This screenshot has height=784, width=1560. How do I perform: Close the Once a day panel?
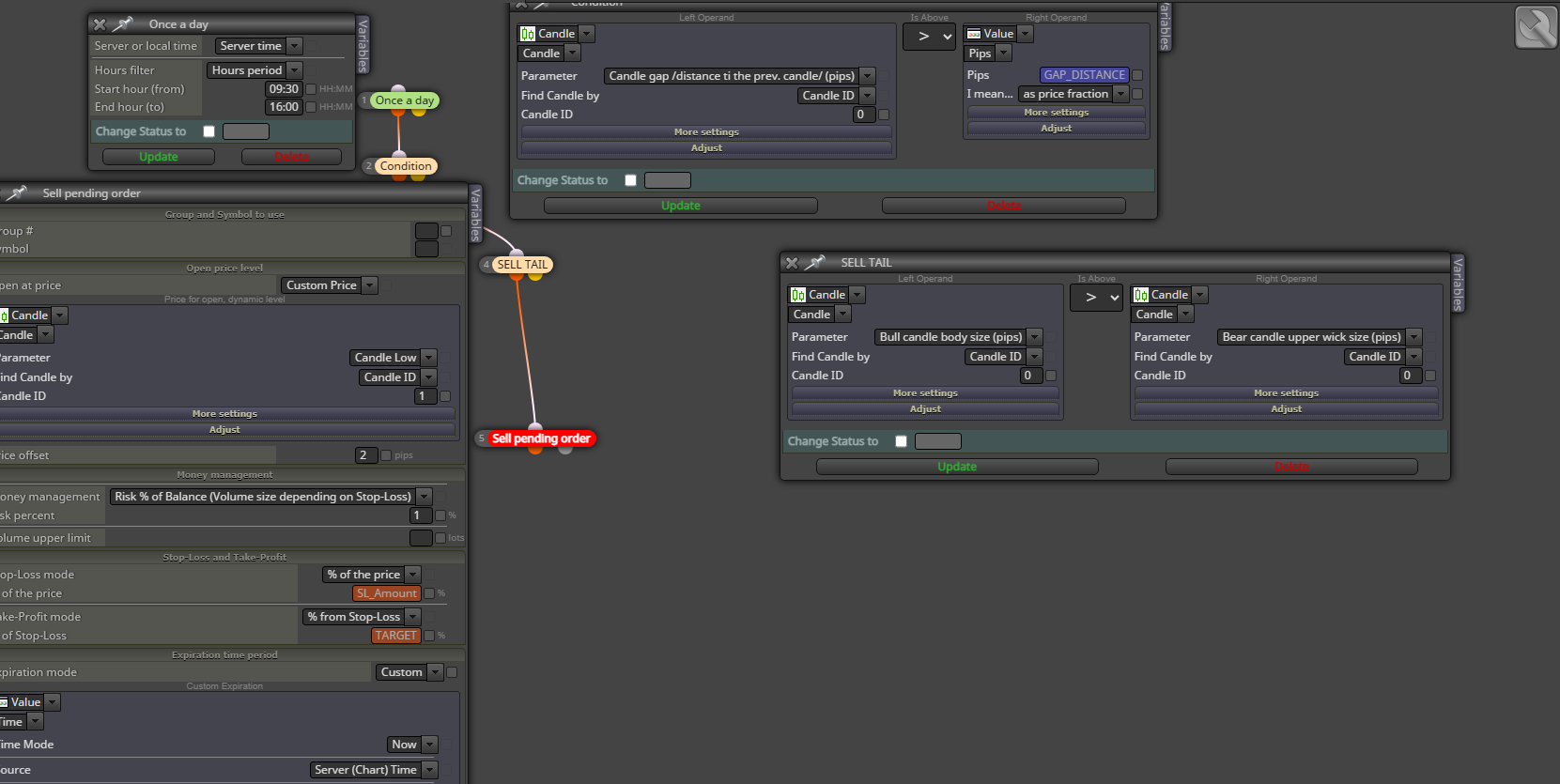(100, 24)
